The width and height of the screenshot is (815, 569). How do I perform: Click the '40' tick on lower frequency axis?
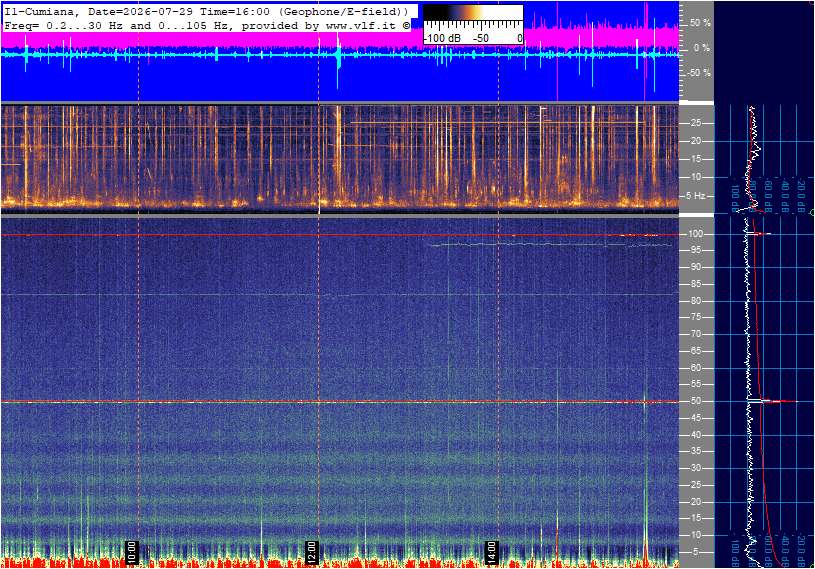[x=695, y=435]
